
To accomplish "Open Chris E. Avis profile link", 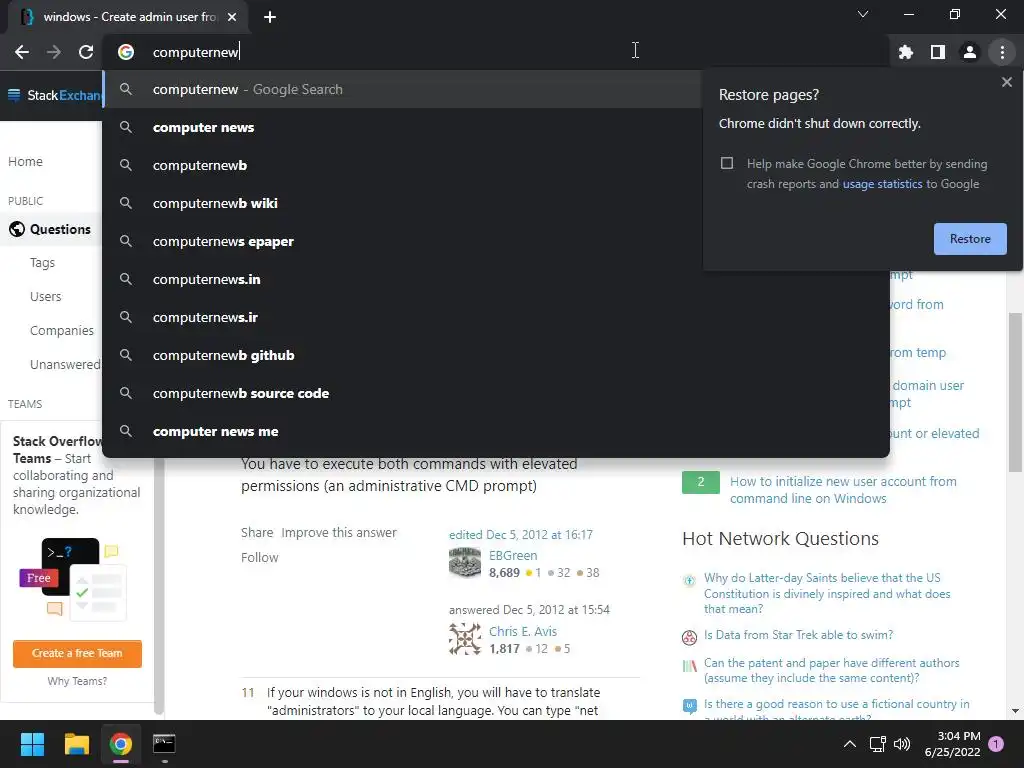I will (523, 632).
